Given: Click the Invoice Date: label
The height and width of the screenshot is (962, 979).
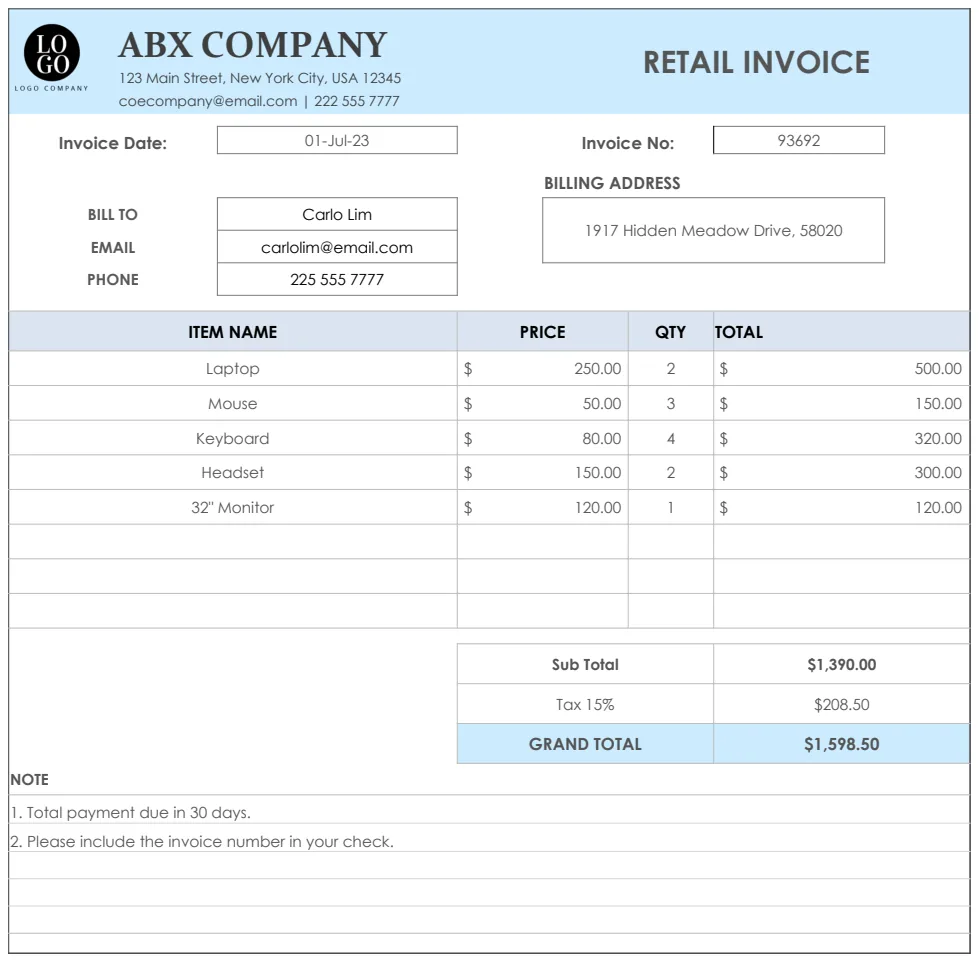Looking at the screenshot, I should tap(113, 143).
